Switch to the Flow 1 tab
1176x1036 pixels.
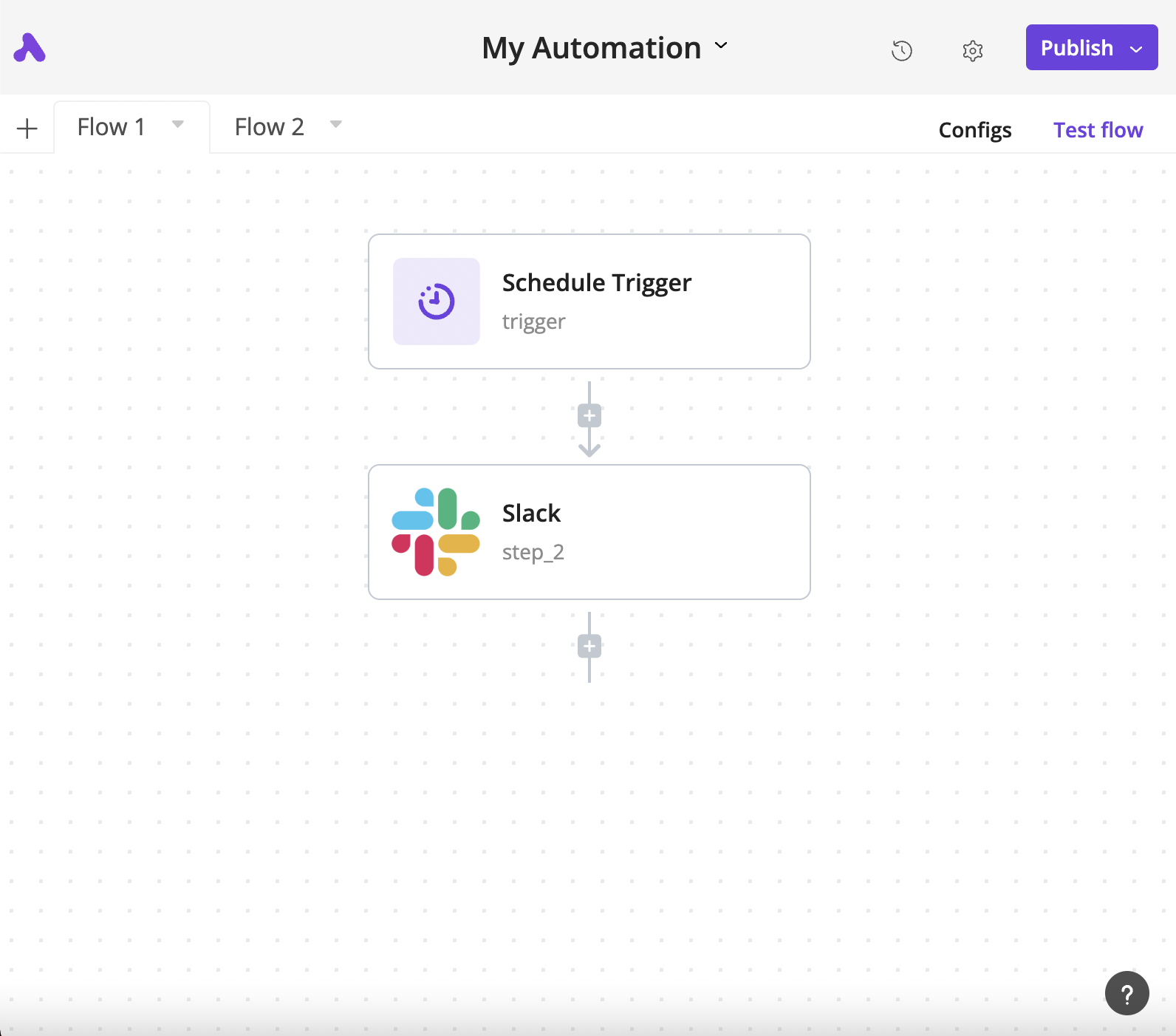coord(111,127)
